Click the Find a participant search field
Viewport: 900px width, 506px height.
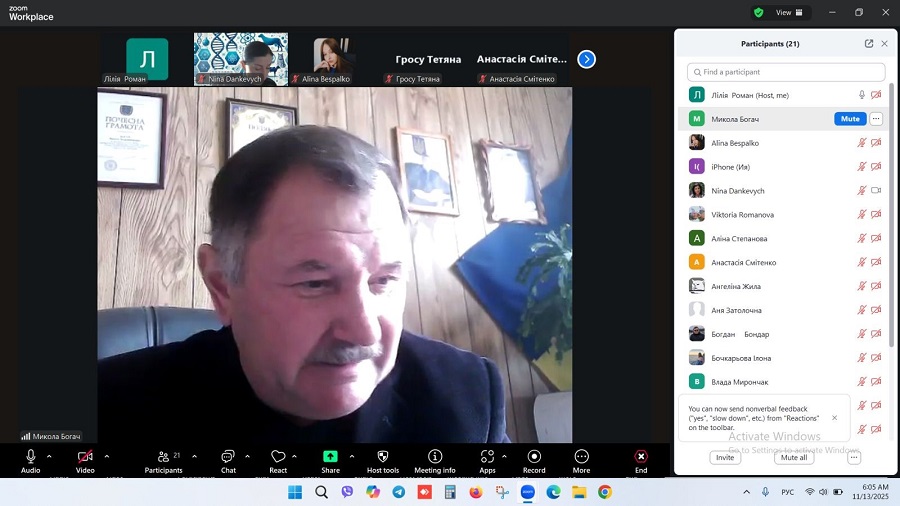786,72
